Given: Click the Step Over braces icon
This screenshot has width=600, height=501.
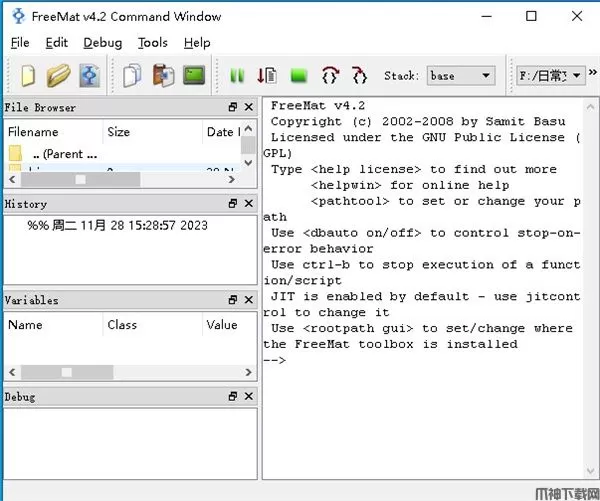Looking at the screenshot, I should pos(330,75).
